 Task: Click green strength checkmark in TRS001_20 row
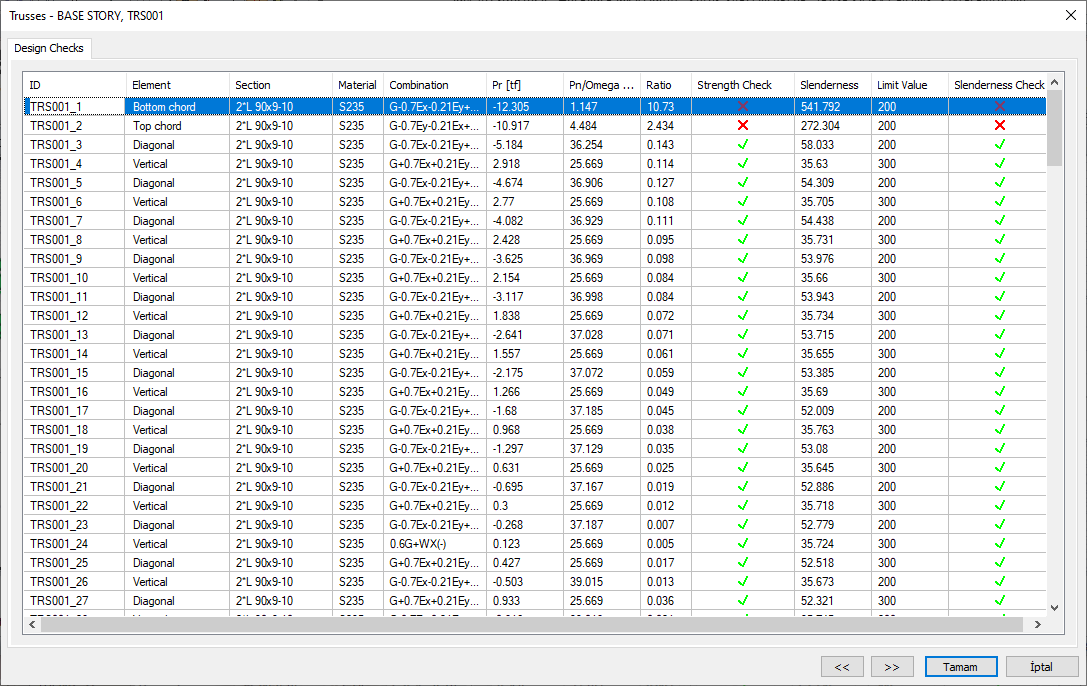pyautogui.click(x=743, y=468)
